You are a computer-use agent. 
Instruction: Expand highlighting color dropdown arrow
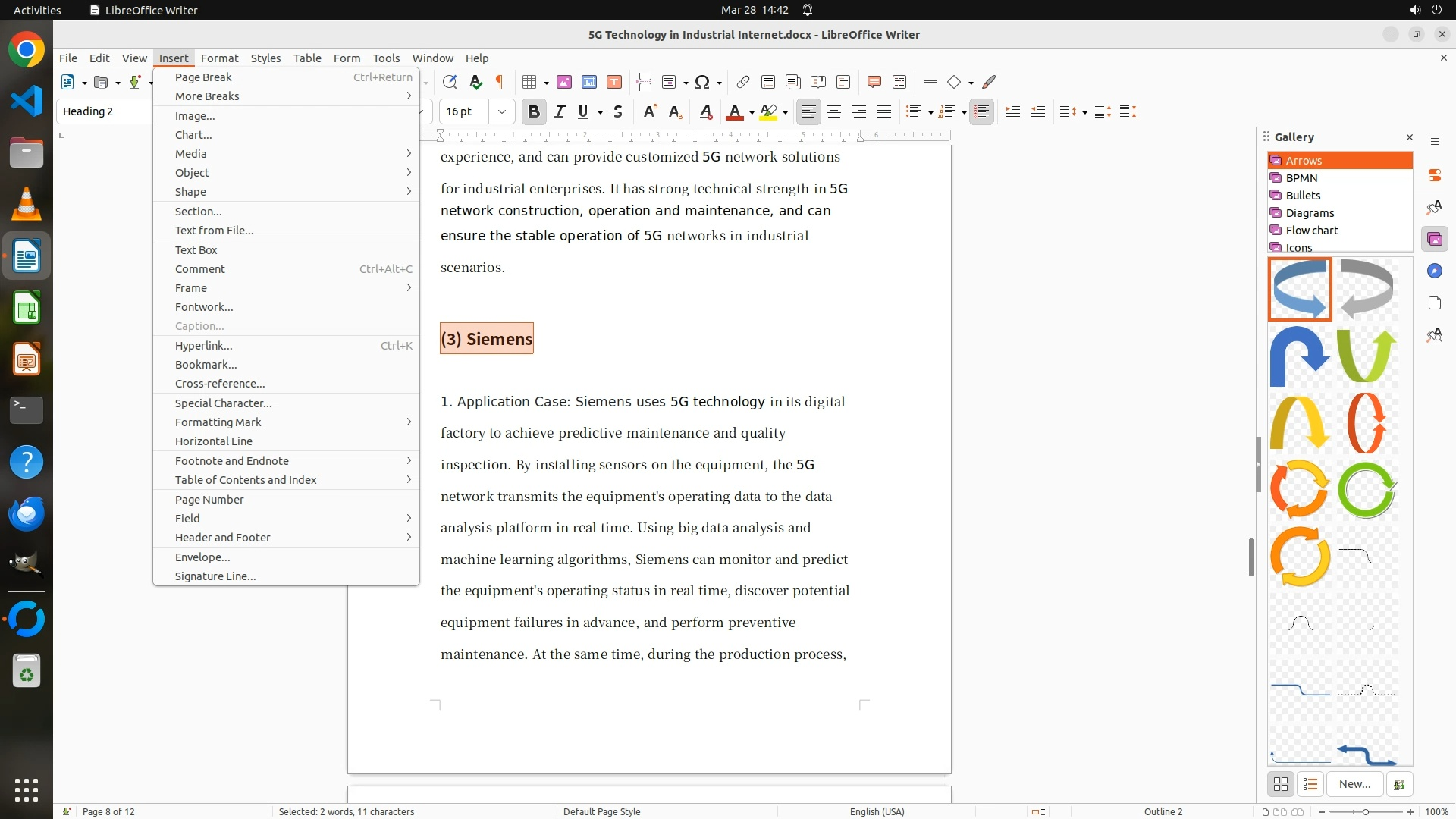click(785, 113)
